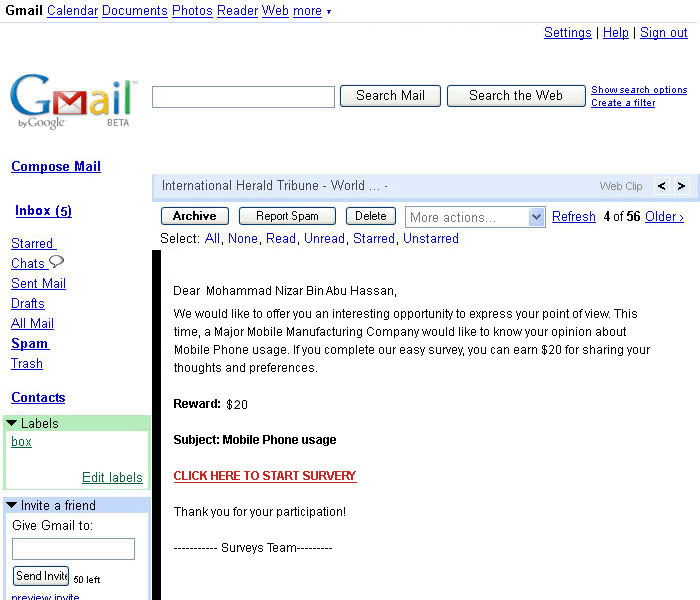
Task: Open Photos from the top navigation
Action: click(192, 10)
